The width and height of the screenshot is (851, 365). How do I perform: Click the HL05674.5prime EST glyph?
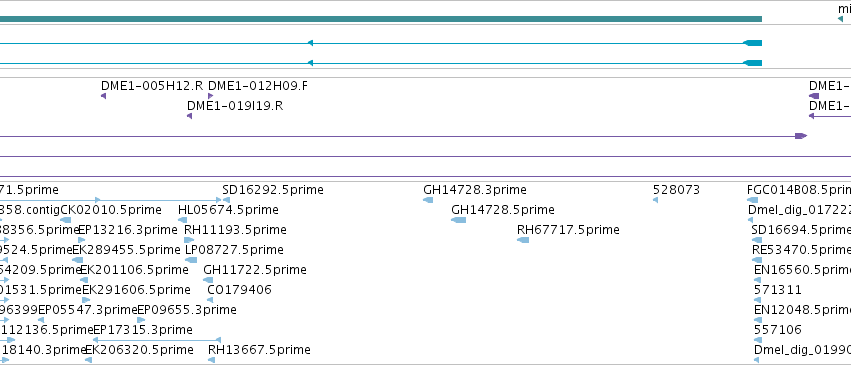[182, 220]
